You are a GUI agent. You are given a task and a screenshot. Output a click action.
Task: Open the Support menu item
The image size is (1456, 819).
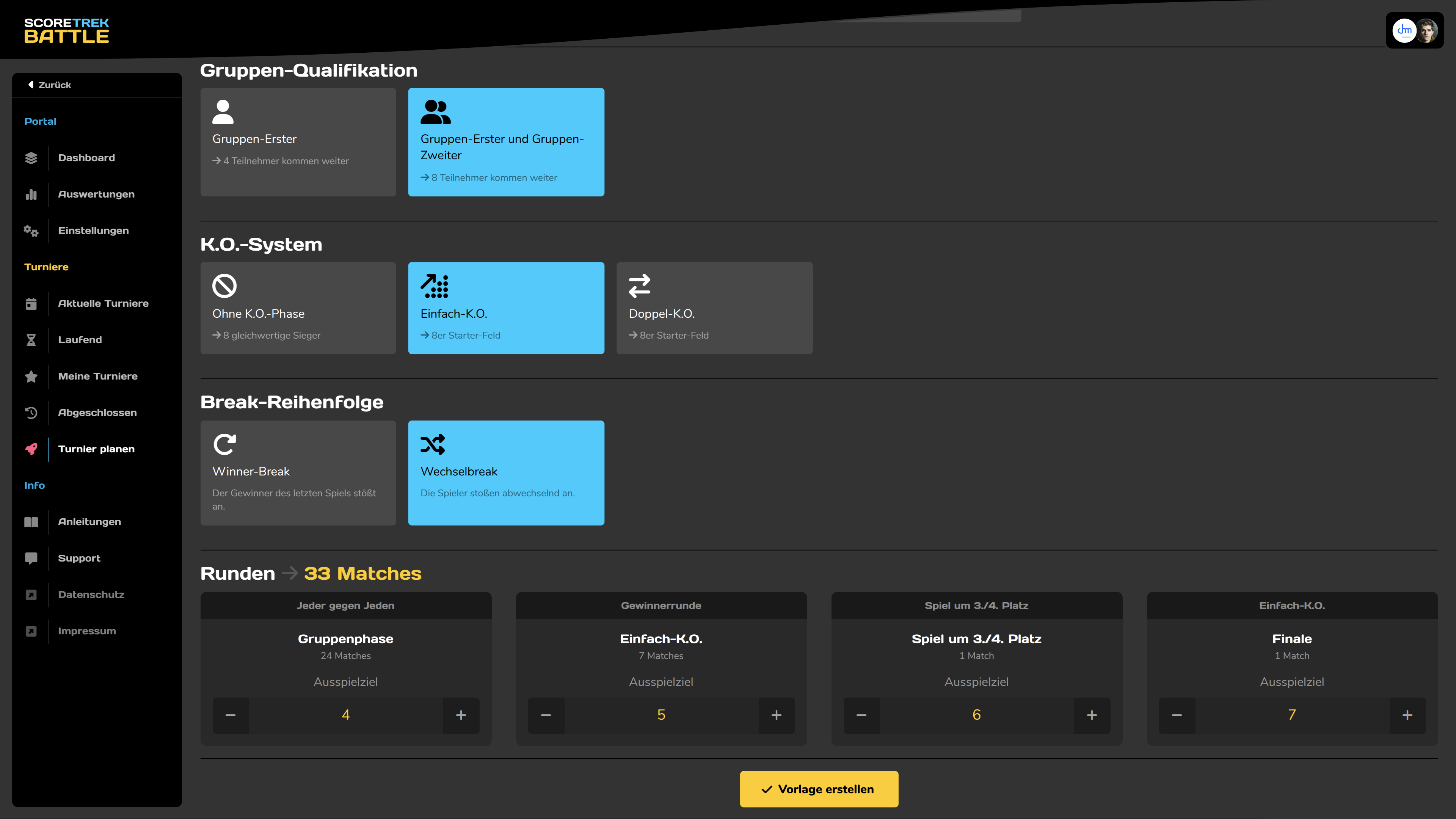(79, 558)
